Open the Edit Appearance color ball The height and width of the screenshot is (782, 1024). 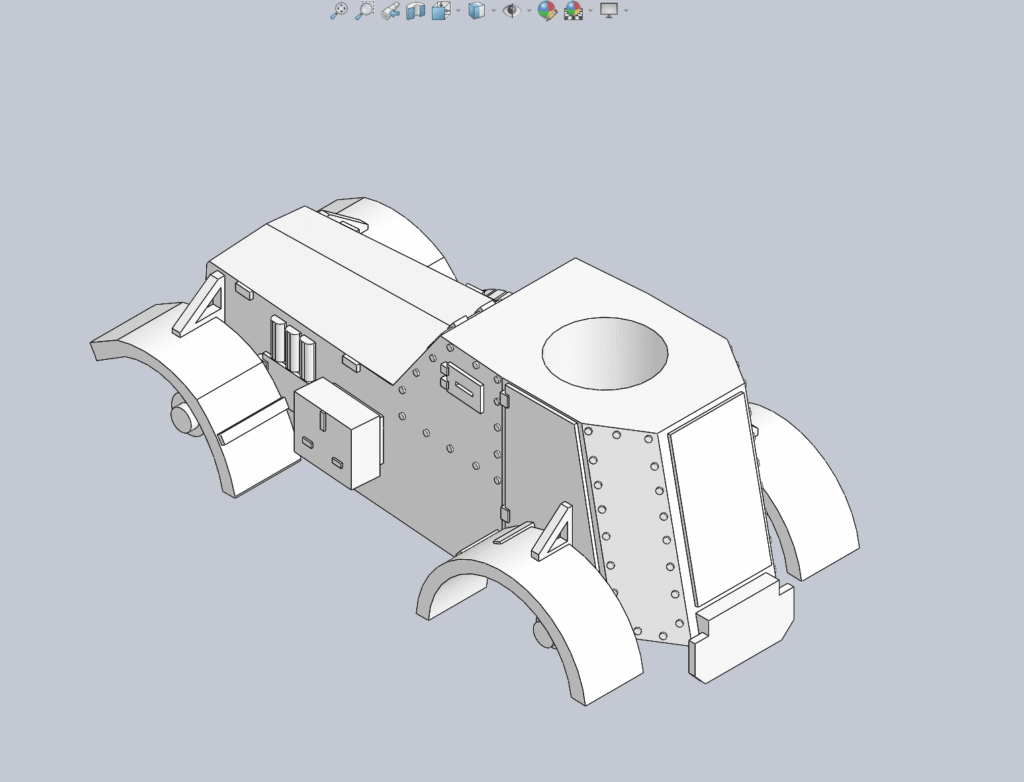[547, 10]
